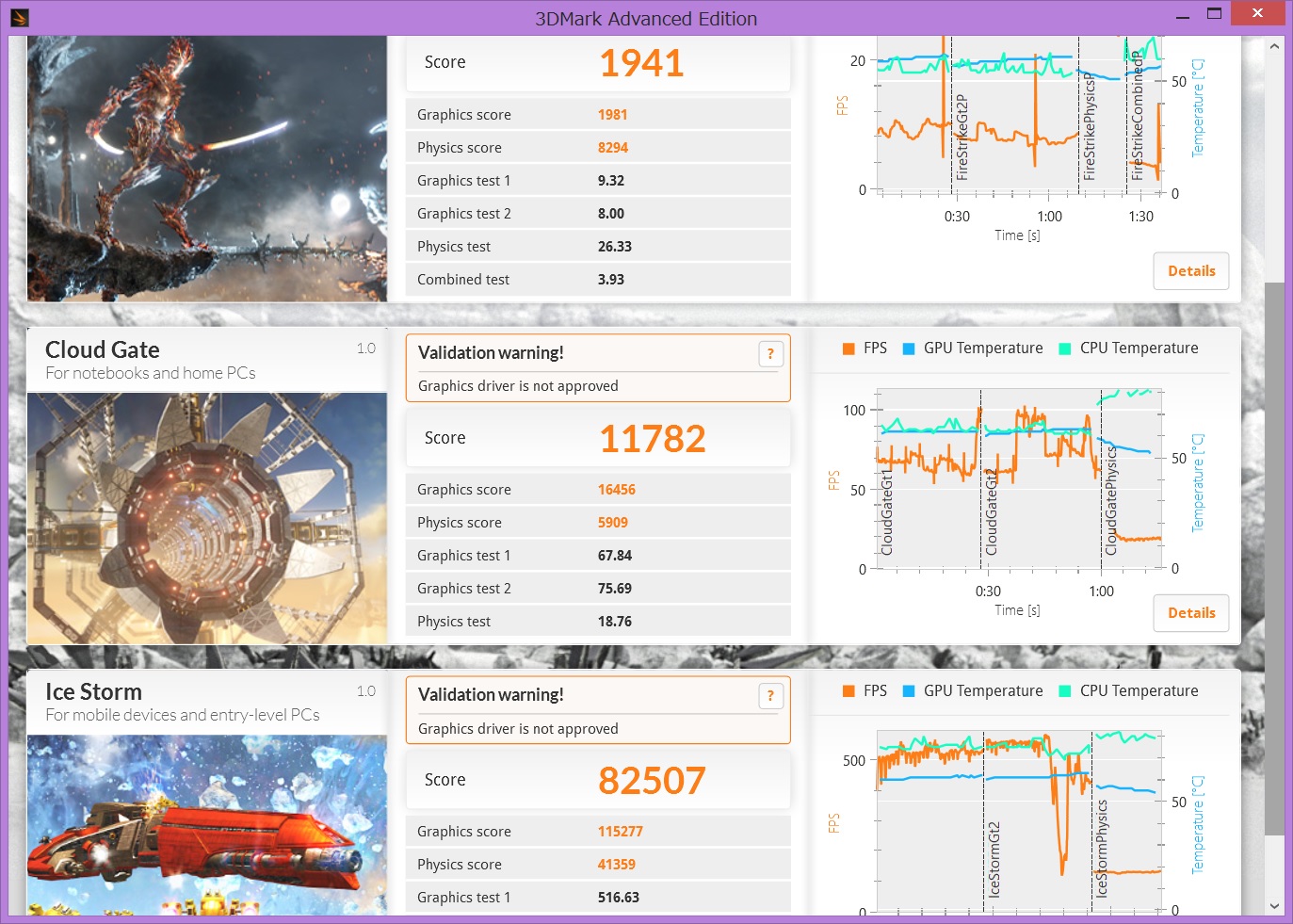Click 'For mobile devices and entry-level PCs' subtitle
The image size is (1293, 924).
pyautogui.click(x=183, y=715)
